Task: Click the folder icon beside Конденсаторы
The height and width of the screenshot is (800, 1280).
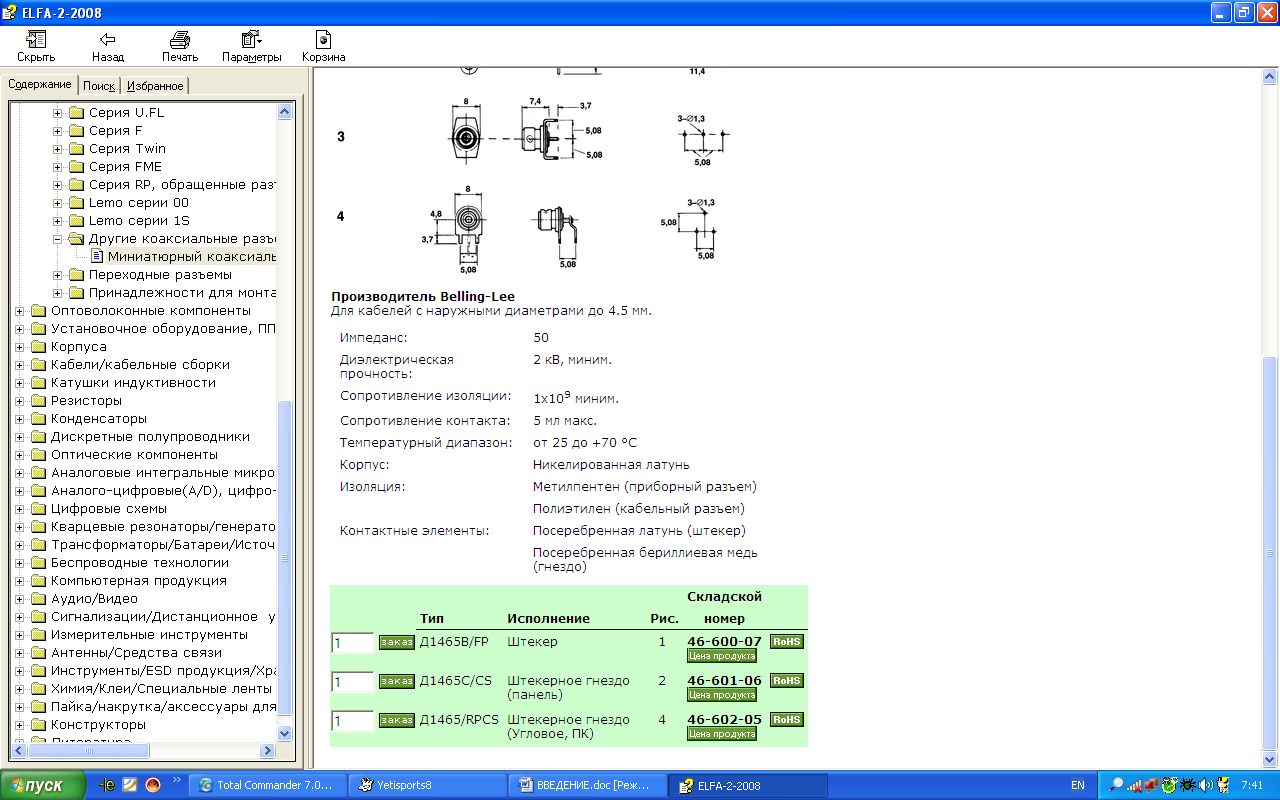Action: [38, 419]
